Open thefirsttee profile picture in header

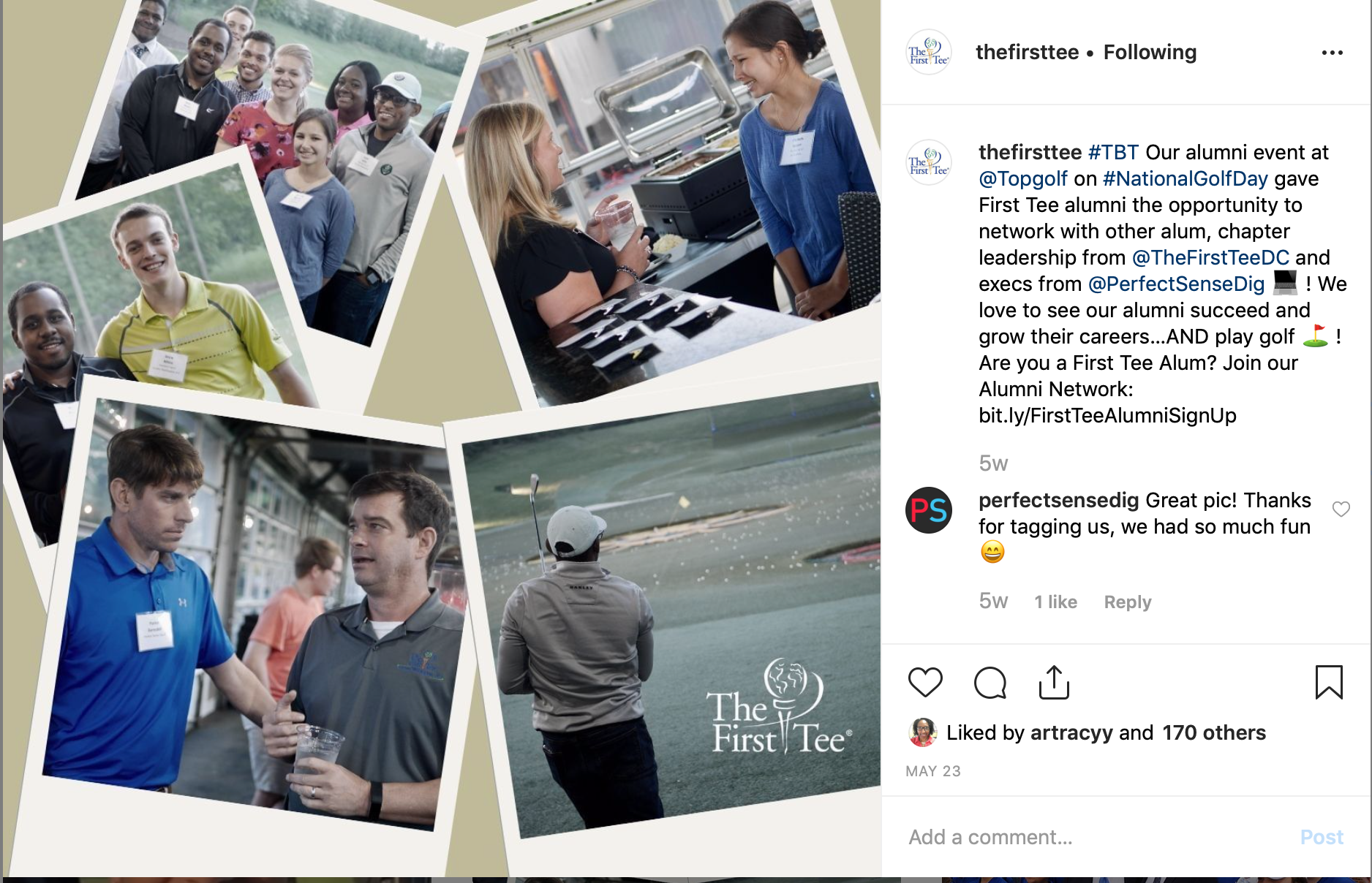929,53
